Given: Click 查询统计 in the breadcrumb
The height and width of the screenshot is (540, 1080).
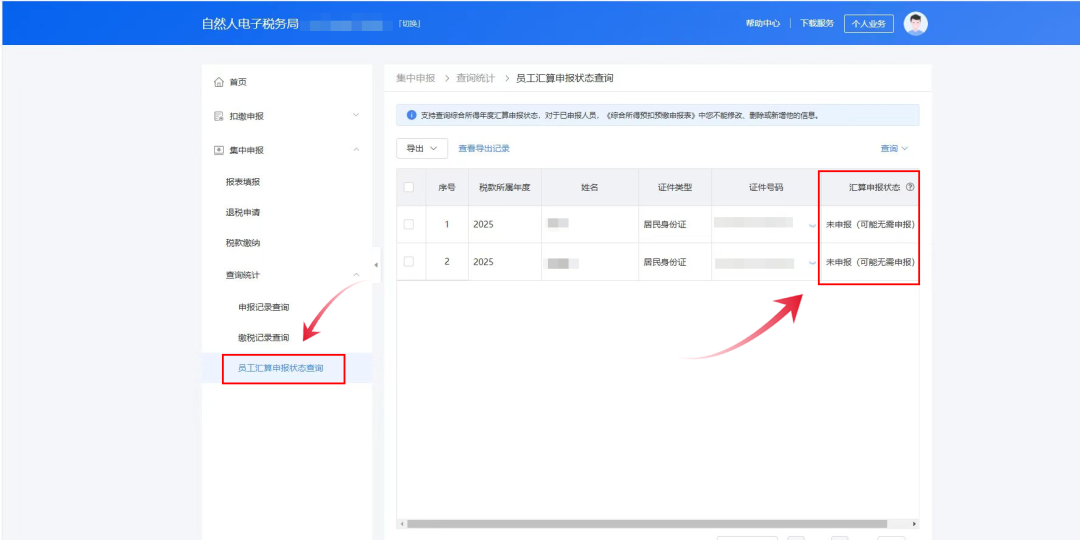Looking at the screenshot, I should [475, 79].
